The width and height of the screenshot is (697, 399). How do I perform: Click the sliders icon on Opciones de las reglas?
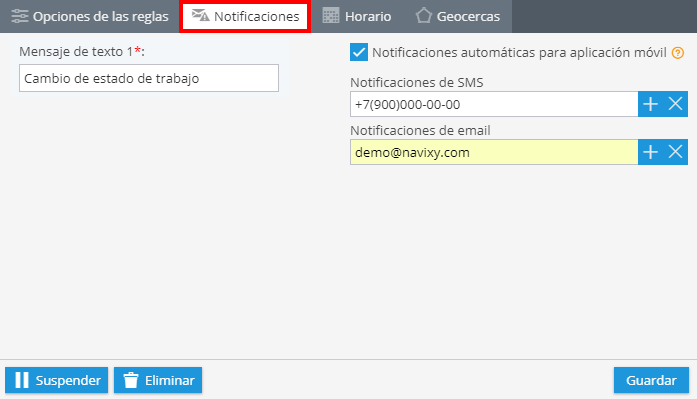point(19,16)
